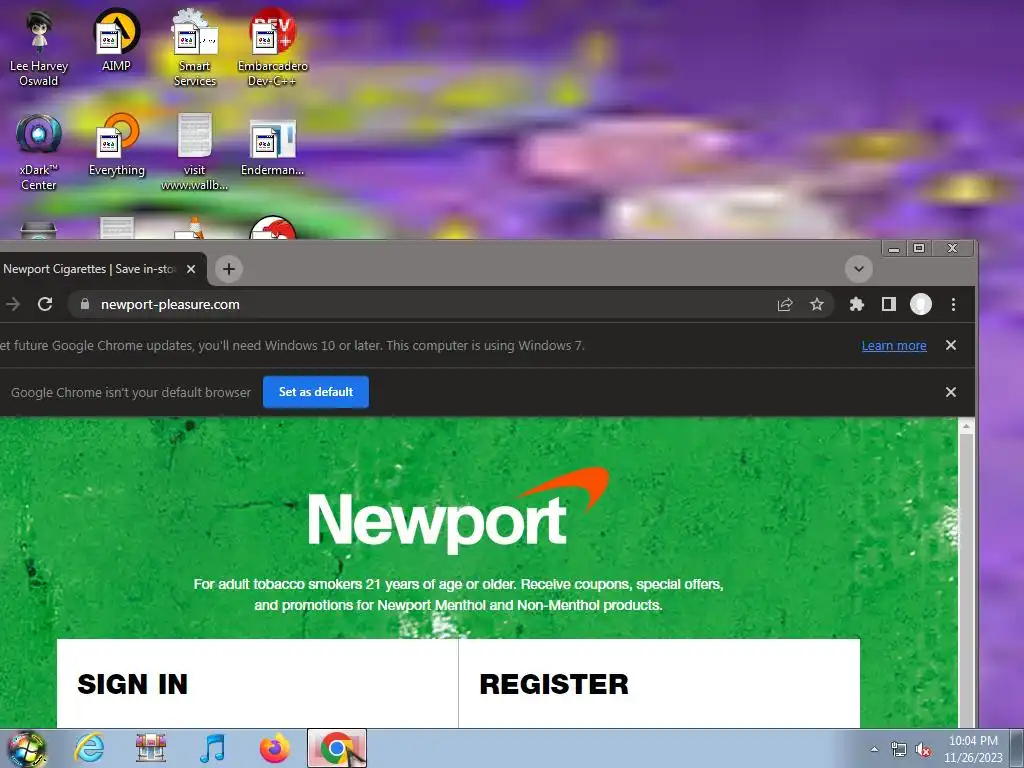1024x768 pixels.
Task: Select the AIMP desktop shortcut
Action: point(116,40)
